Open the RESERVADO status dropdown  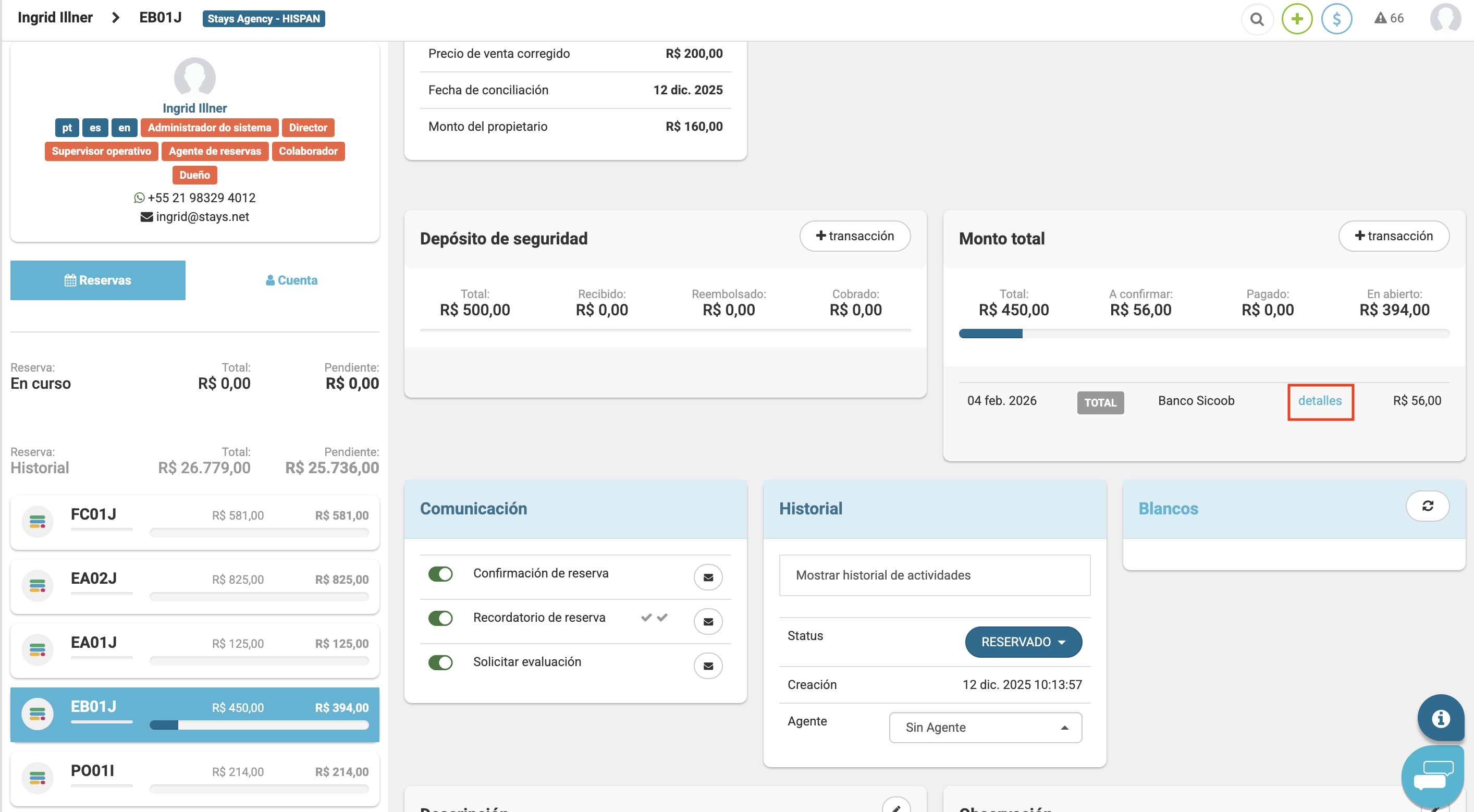(1023, 642)
